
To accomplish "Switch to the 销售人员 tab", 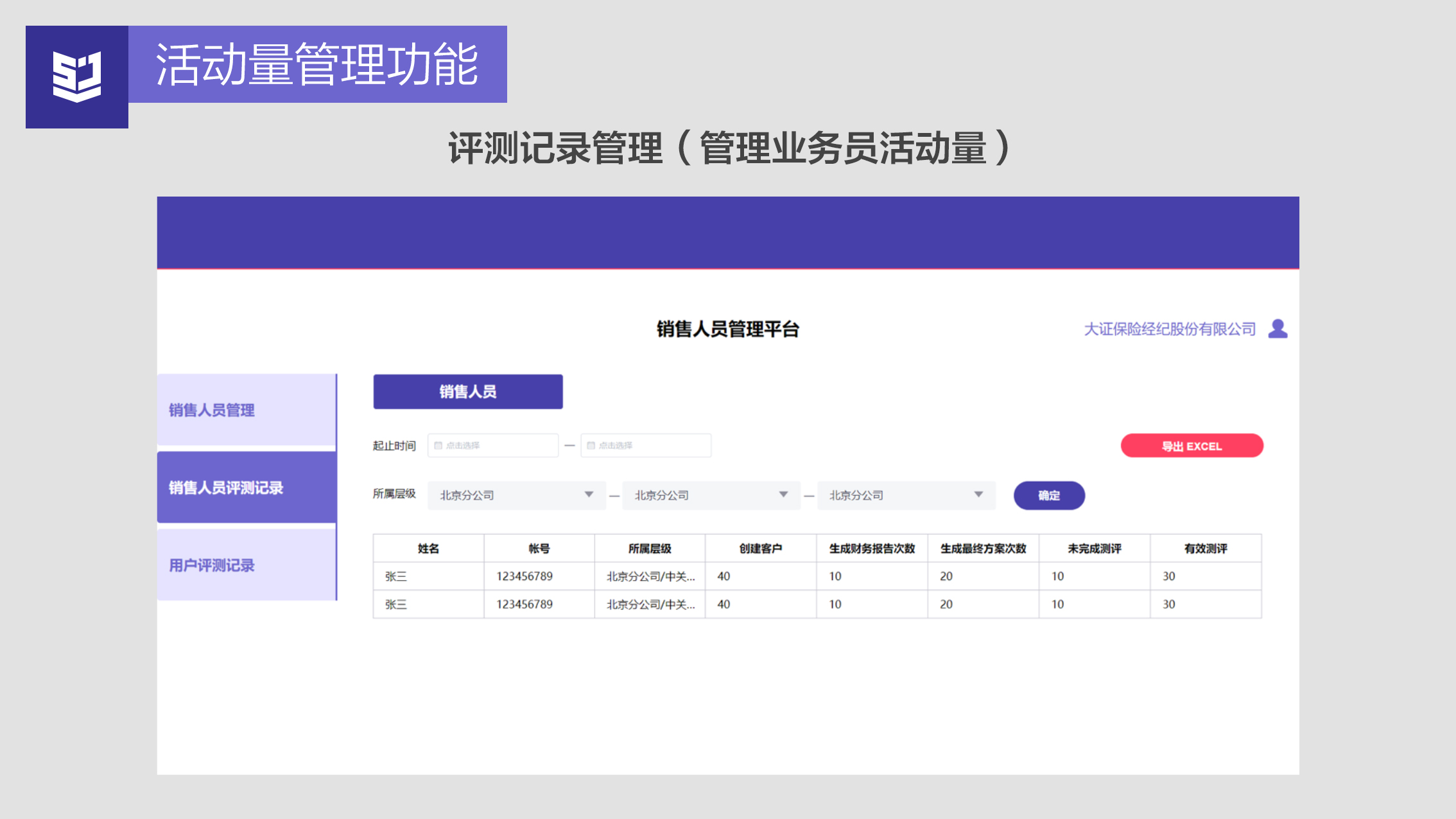I will pyautogui.click(x=468, y=391).
